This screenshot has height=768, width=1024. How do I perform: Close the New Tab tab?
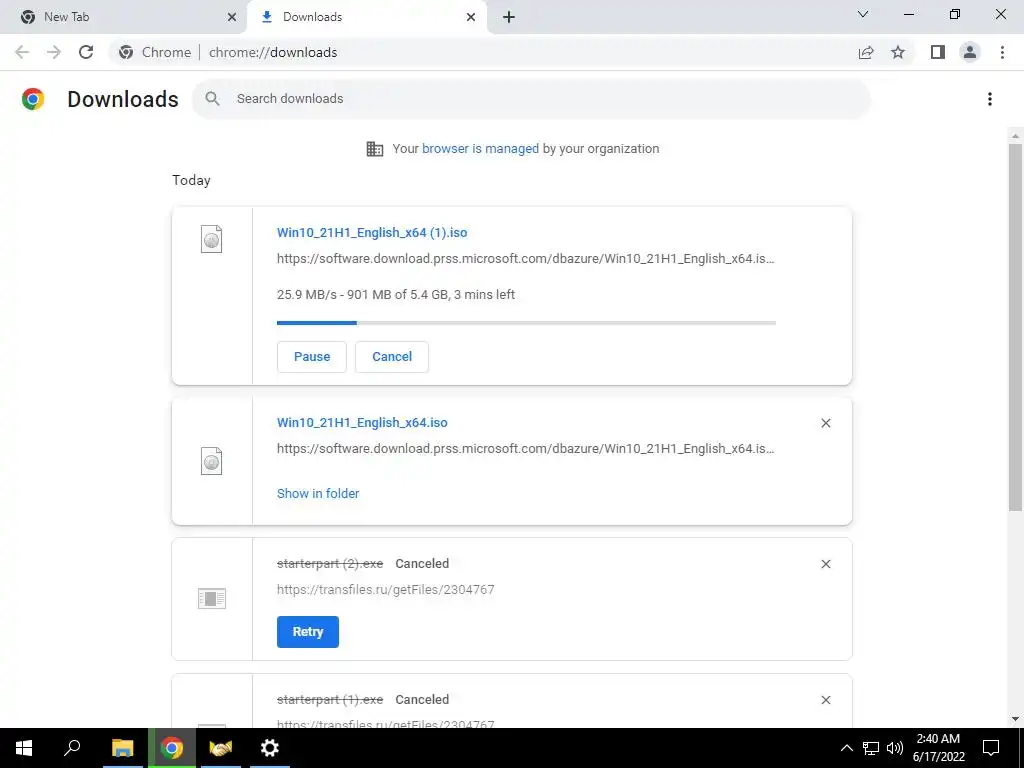[x=232, y=17]
